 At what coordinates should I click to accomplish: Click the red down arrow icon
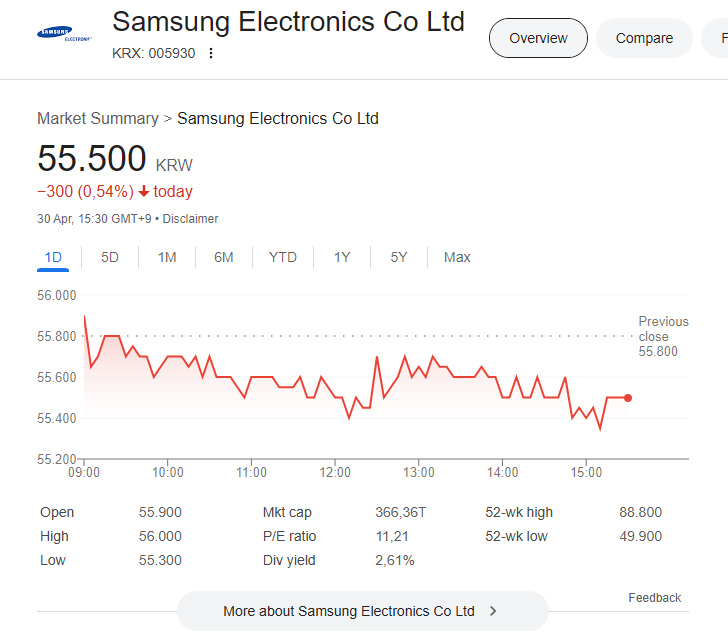144,192
